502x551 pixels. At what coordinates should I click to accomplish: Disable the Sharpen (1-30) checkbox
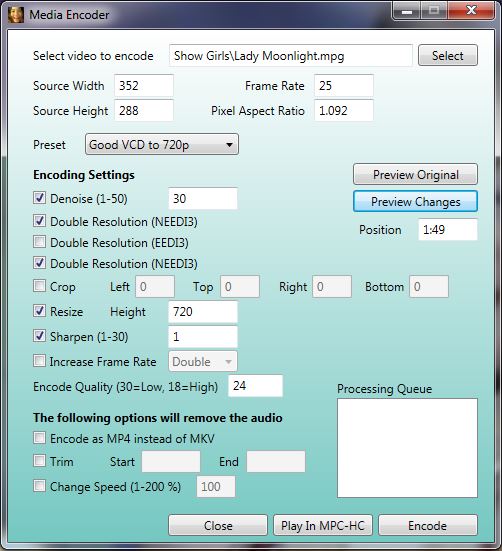39,336
